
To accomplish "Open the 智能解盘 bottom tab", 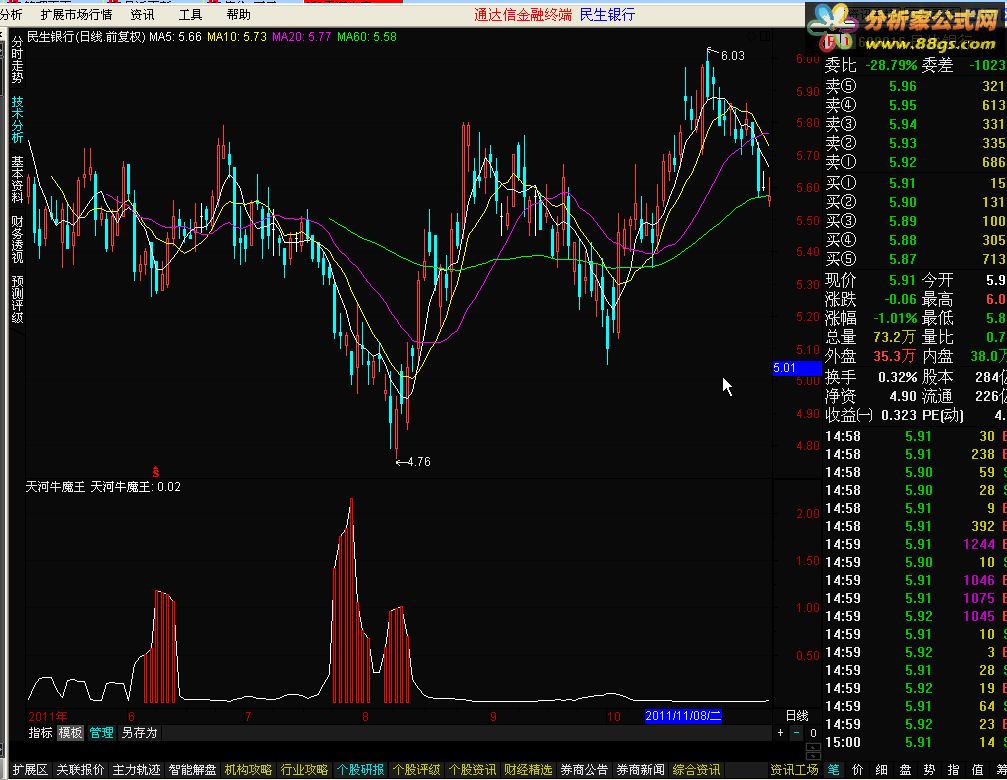I will (x=192, y=770).
